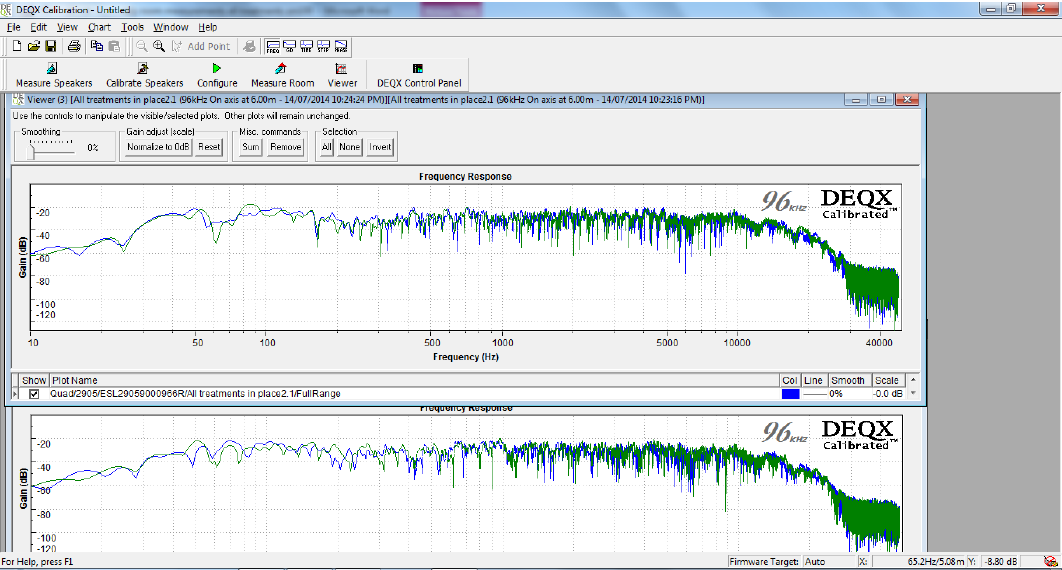Open Calibrate Speakers
Screen dimensions: 1062x570
[x=144, y=75]
